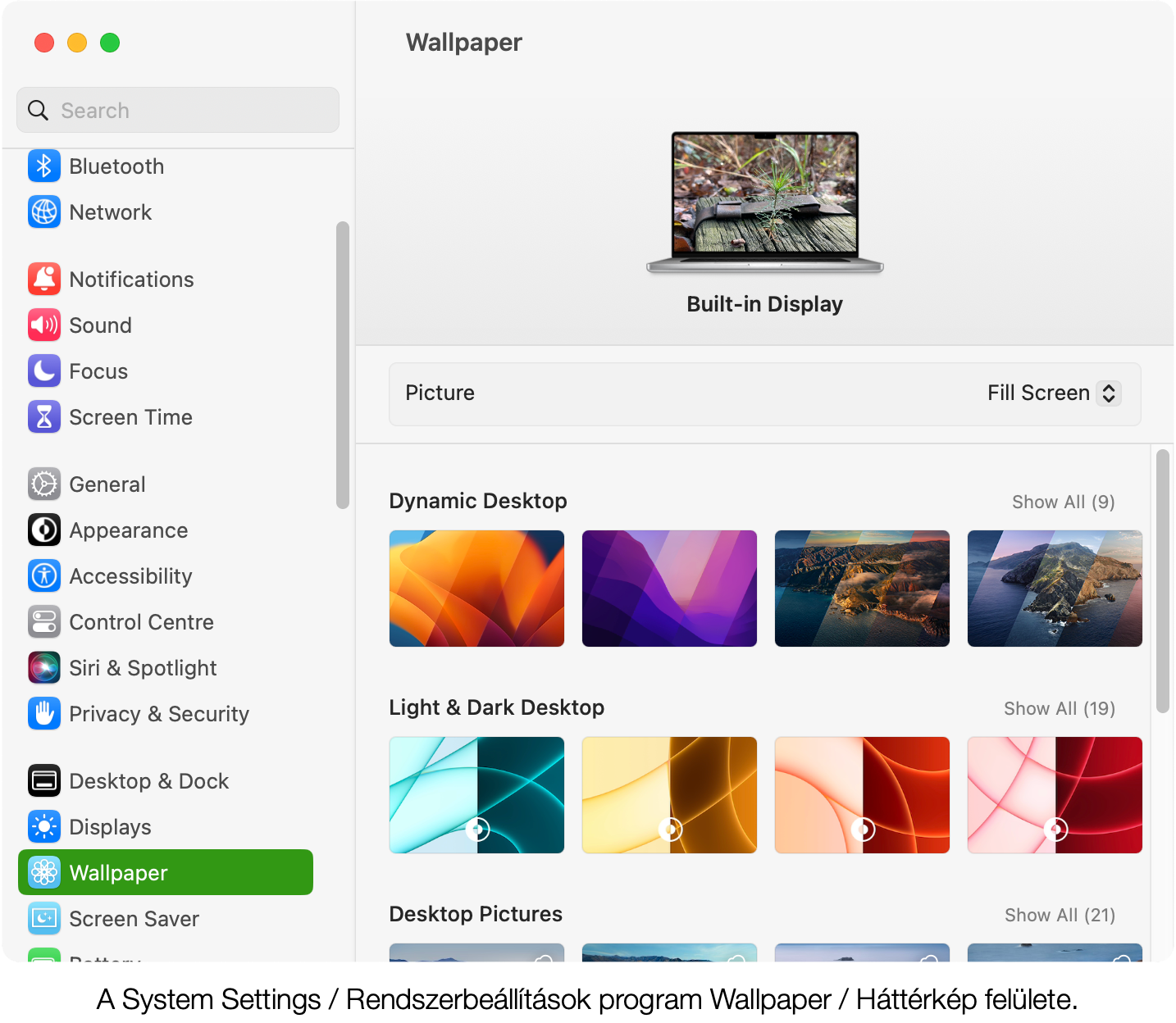Select the Wallpaper sidebar label
This screenshot has height=1023, width=1176.
coord(118,873)
